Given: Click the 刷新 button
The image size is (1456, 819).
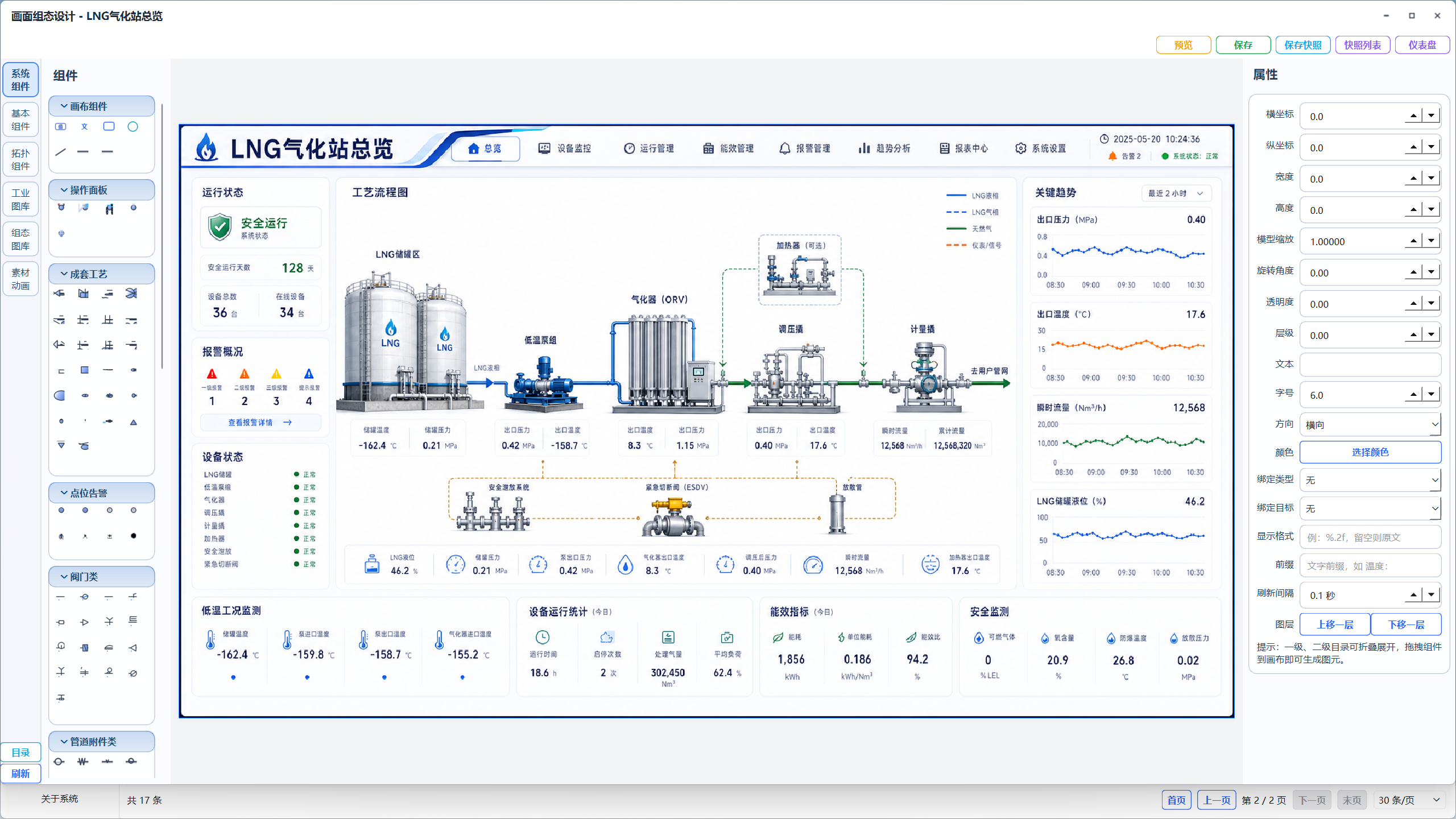Looking at the screenshot, I should click(x=20, y=773).
